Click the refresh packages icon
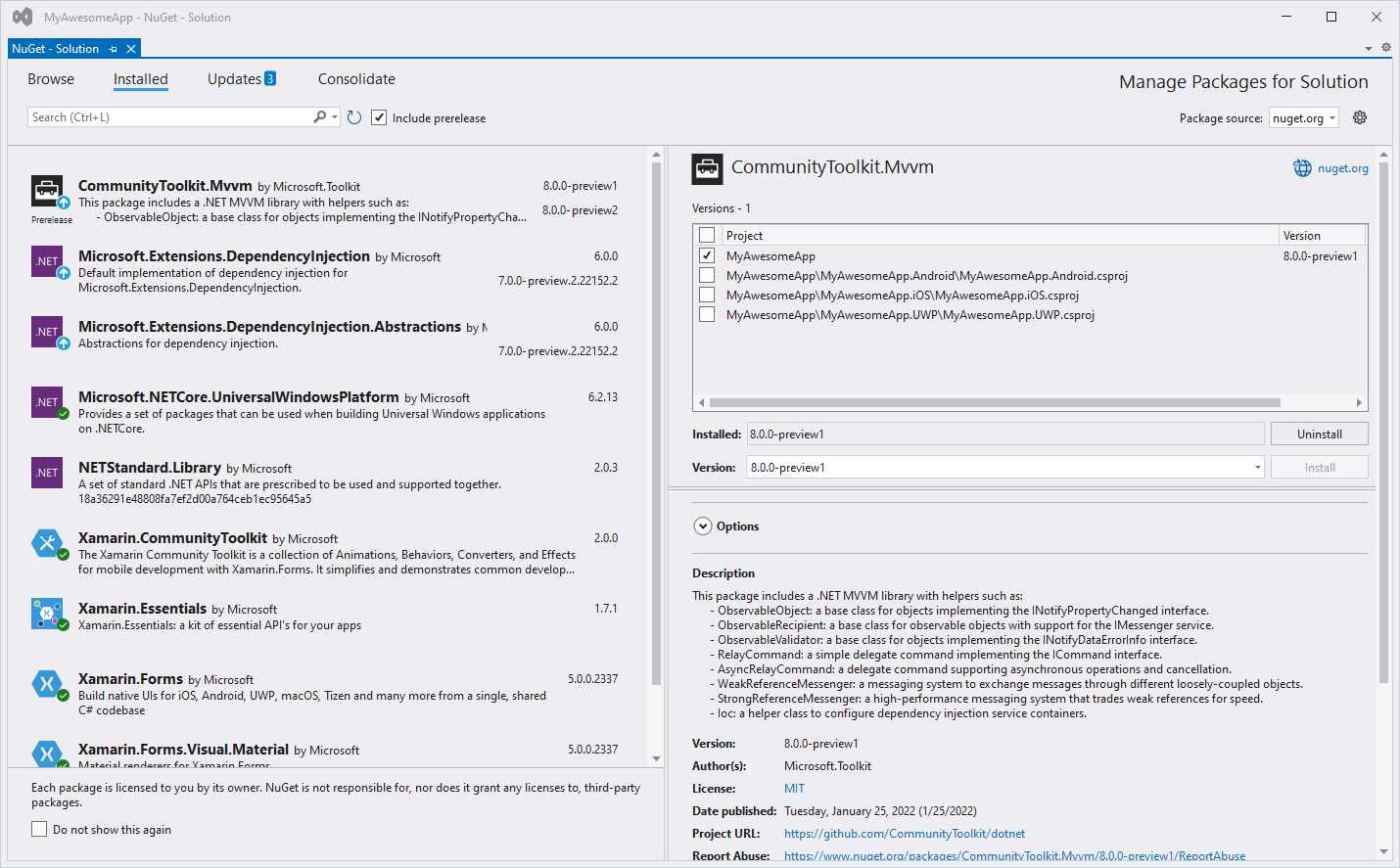 click(x=354, y=117)
